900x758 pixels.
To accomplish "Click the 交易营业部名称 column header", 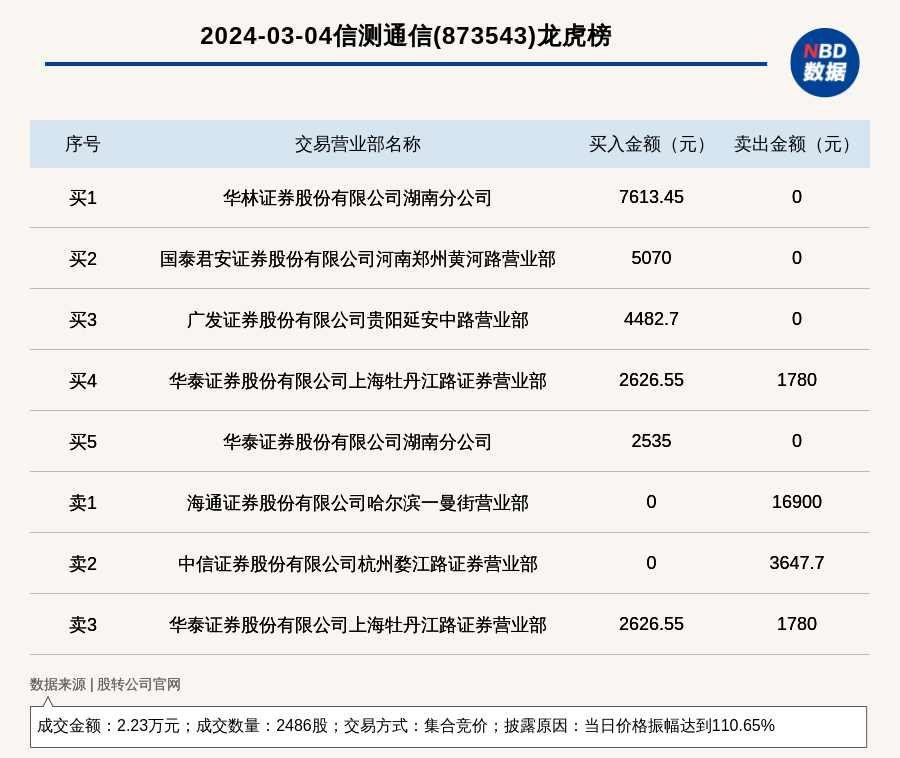I will tap(358, 144).
